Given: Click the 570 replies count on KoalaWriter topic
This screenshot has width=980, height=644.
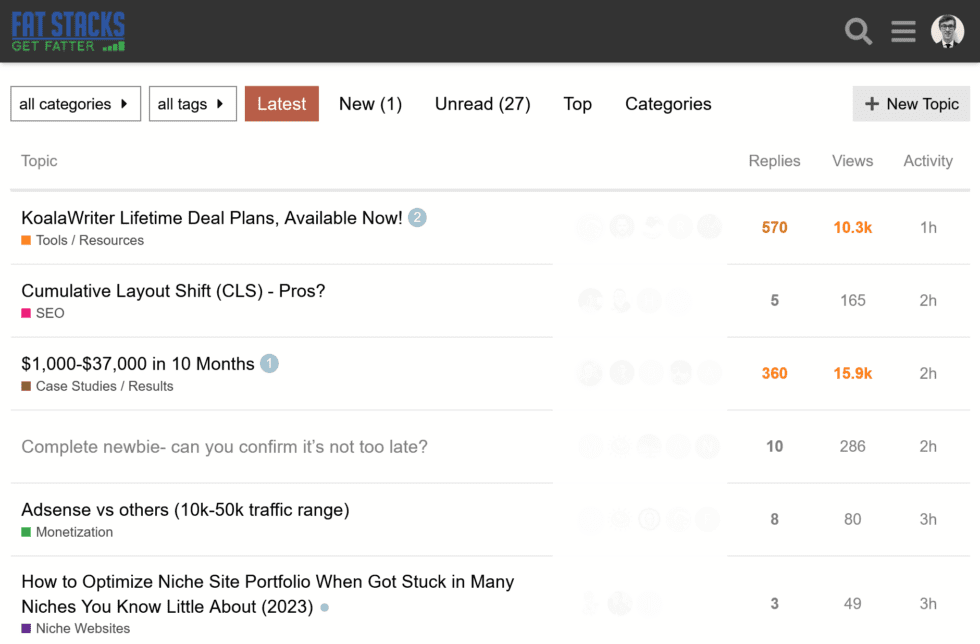Looking at the screenshot, I should (x=774, y=227).
